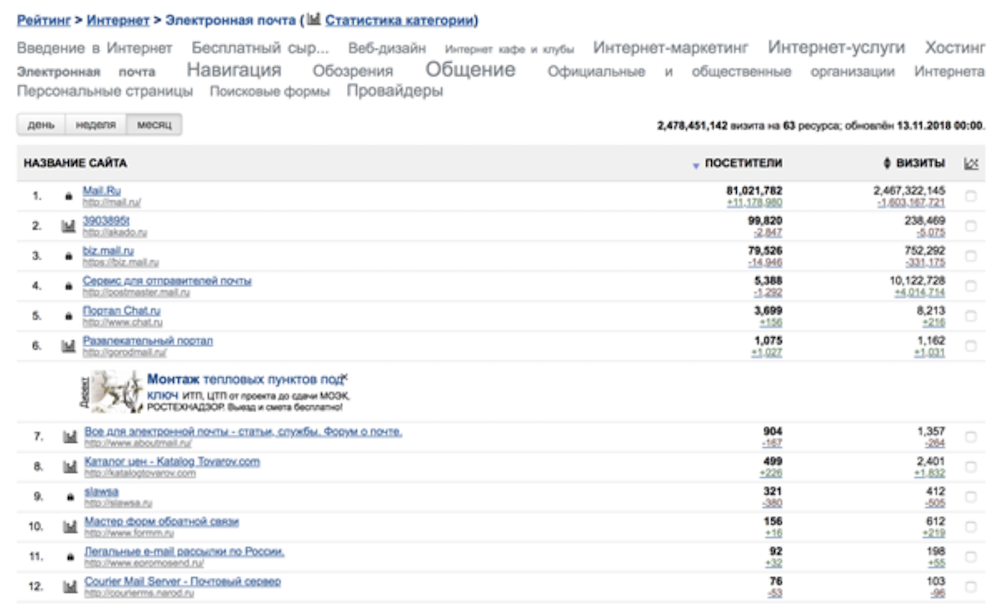Open stats chart icon for Katalog Tovarov.com
The image size is (1000, 614).
[70, 467]
